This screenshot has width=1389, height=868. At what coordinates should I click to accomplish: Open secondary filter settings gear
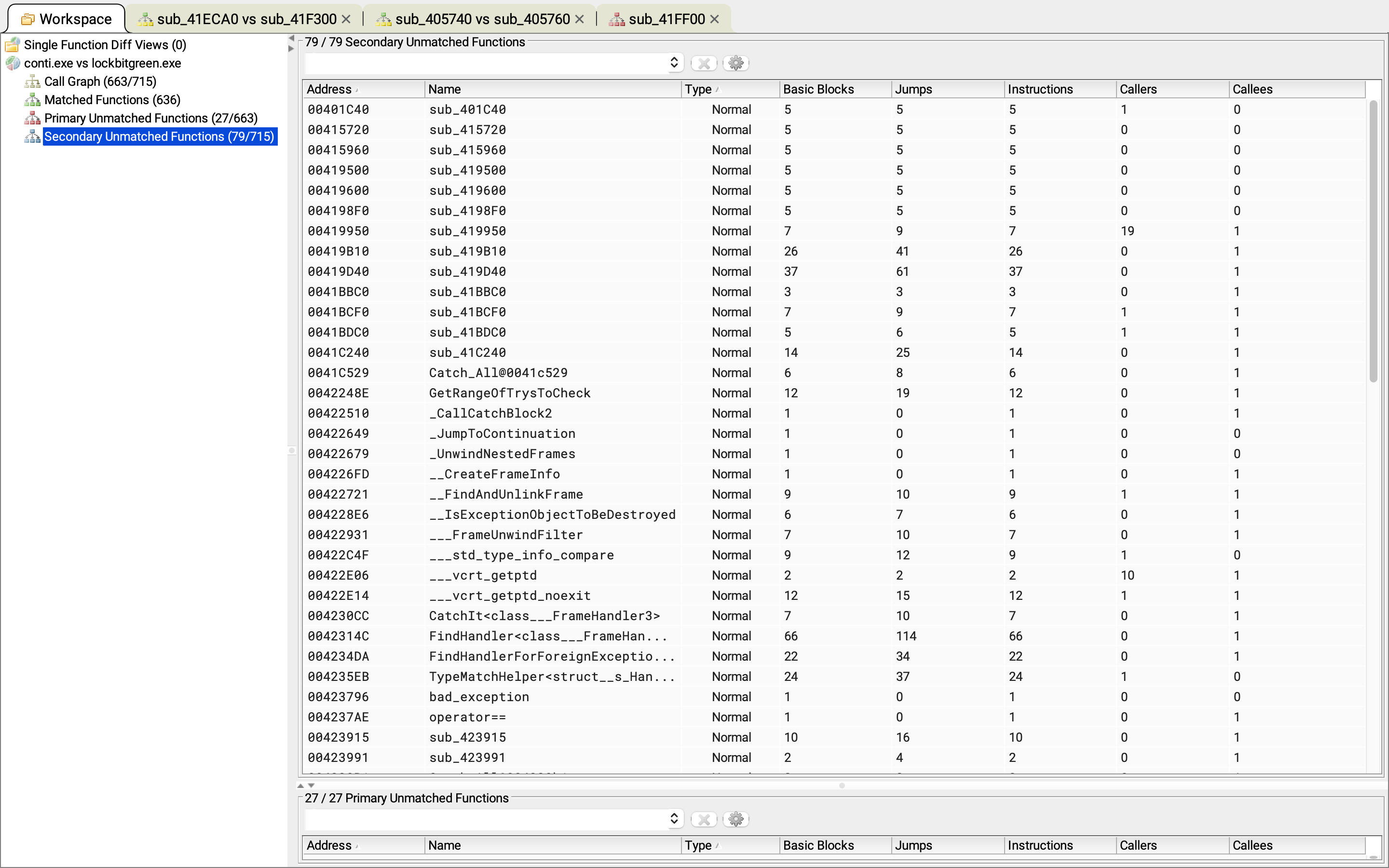pyautogui.click(x=736, y=63)
